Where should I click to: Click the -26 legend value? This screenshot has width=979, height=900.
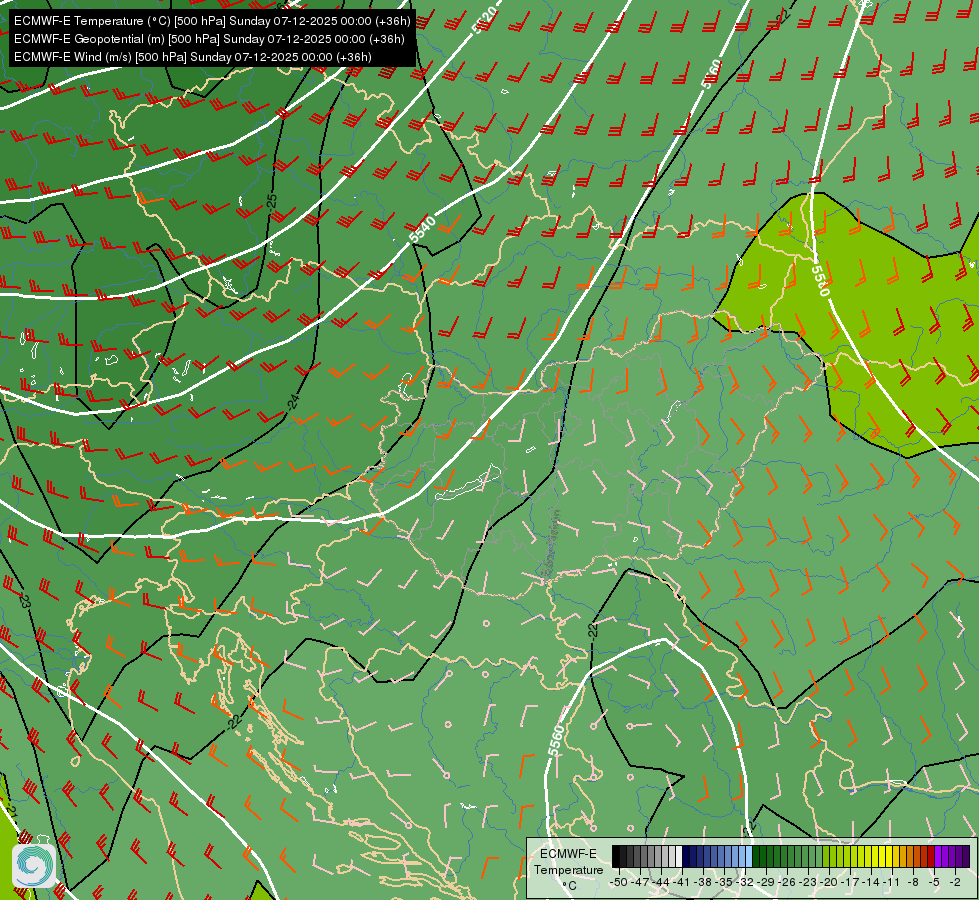787,883
